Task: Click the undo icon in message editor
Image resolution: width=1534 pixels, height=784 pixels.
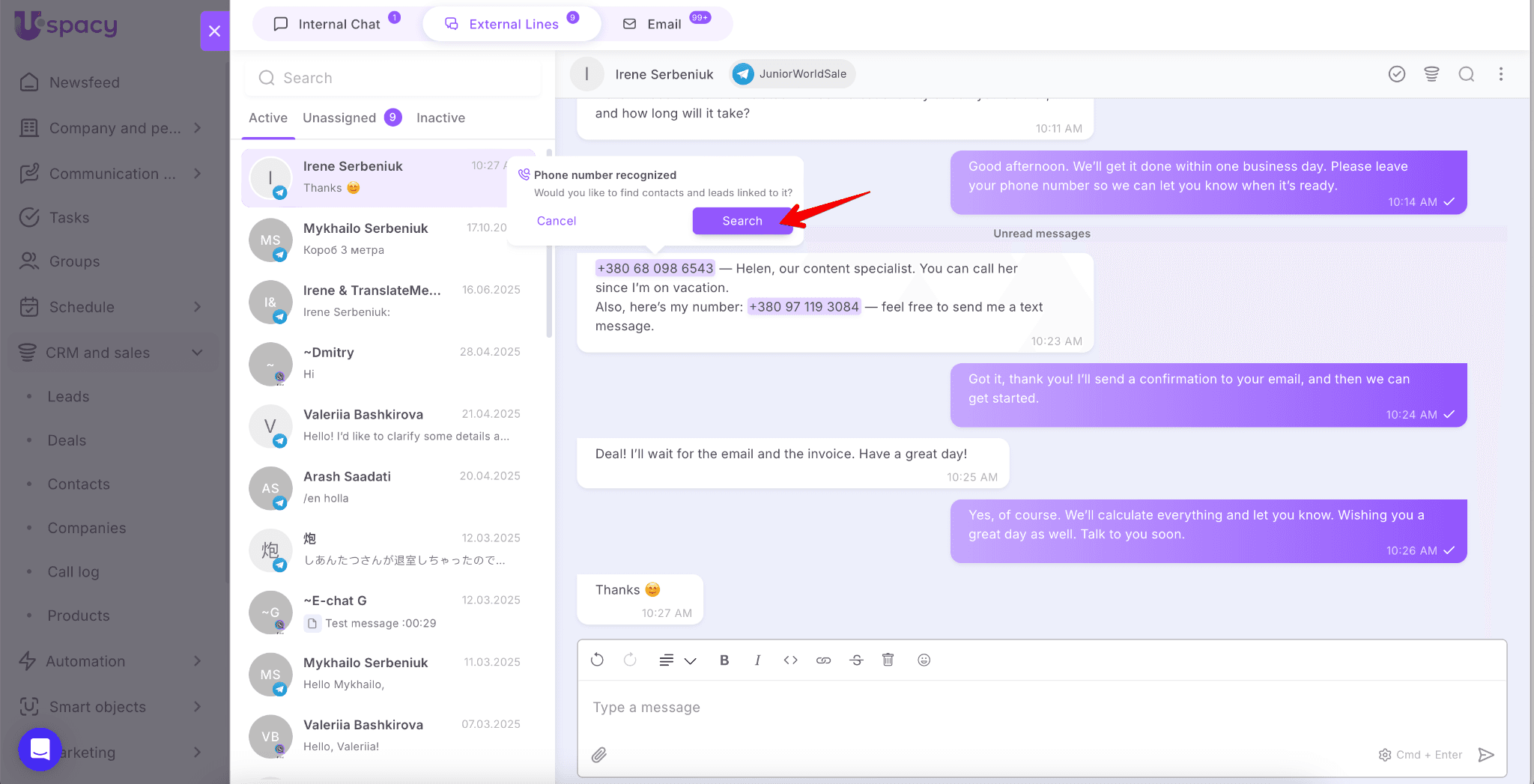Action: [x=597, y=660]
